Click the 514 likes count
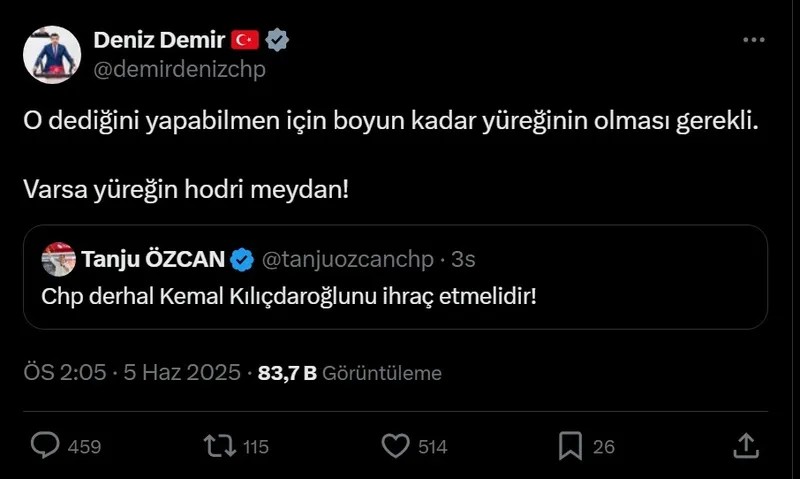800x479 pixels. 432,447
